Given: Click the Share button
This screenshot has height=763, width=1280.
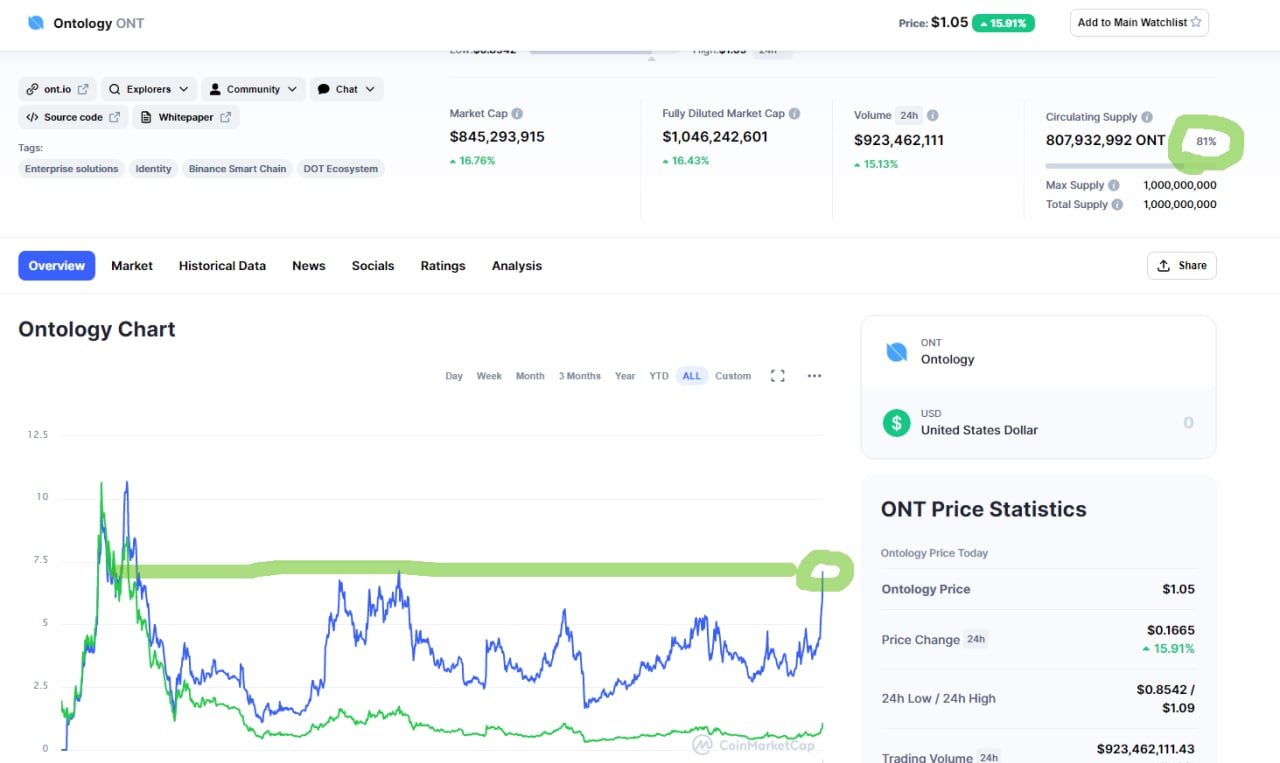Looking at the screenshot, I should tap(1182, 266).
